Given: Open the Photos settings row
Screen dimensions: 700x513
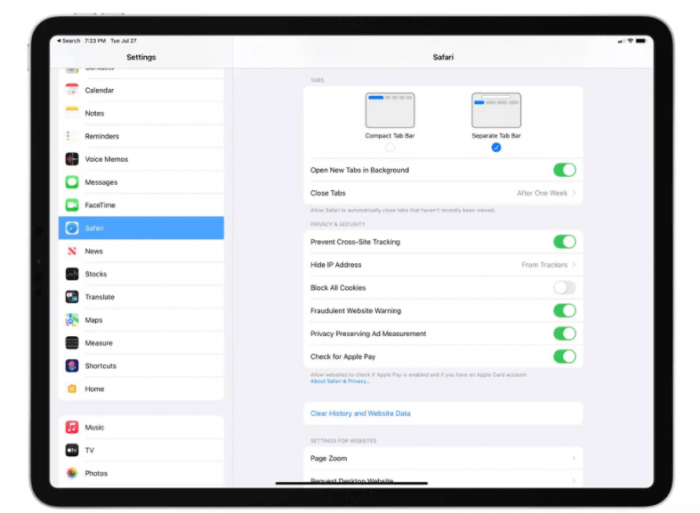Looking at the screenshot, I should 141,473.
